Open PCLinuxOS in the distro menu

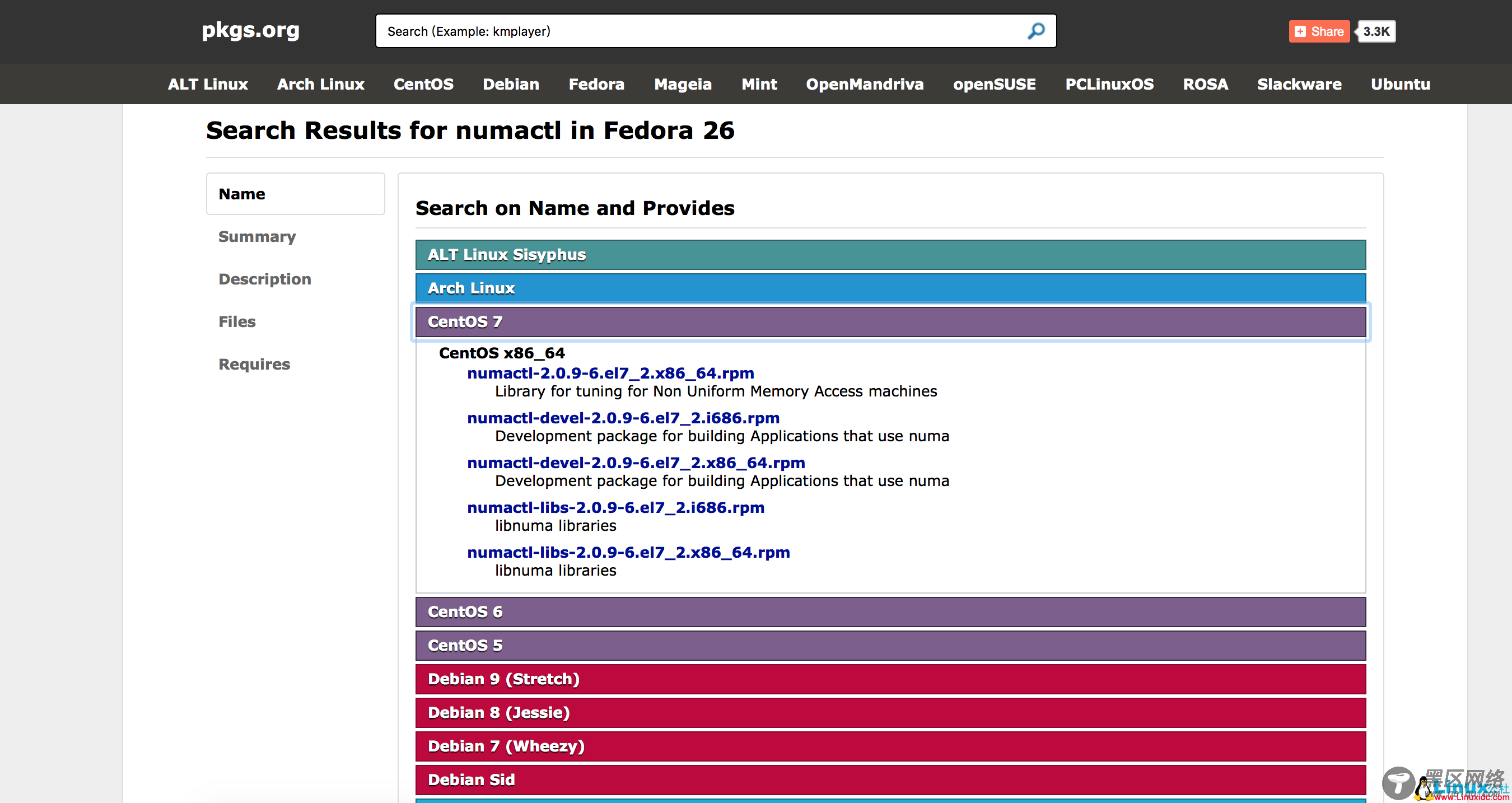[x=1109, y=84]
